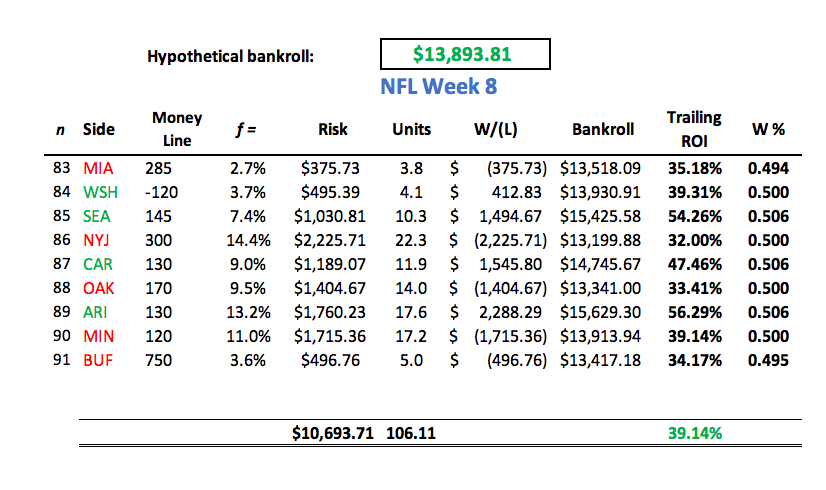Click CAR bankroll cell $14,745.67
This screenshot has width=826, height=490.
600,264
